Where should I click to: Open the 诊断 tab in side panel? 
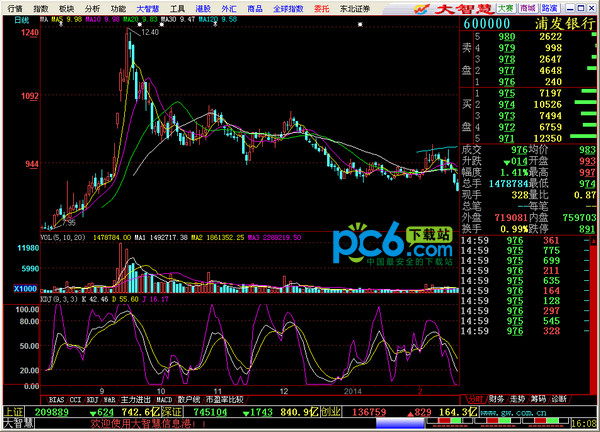click(557, 398)
